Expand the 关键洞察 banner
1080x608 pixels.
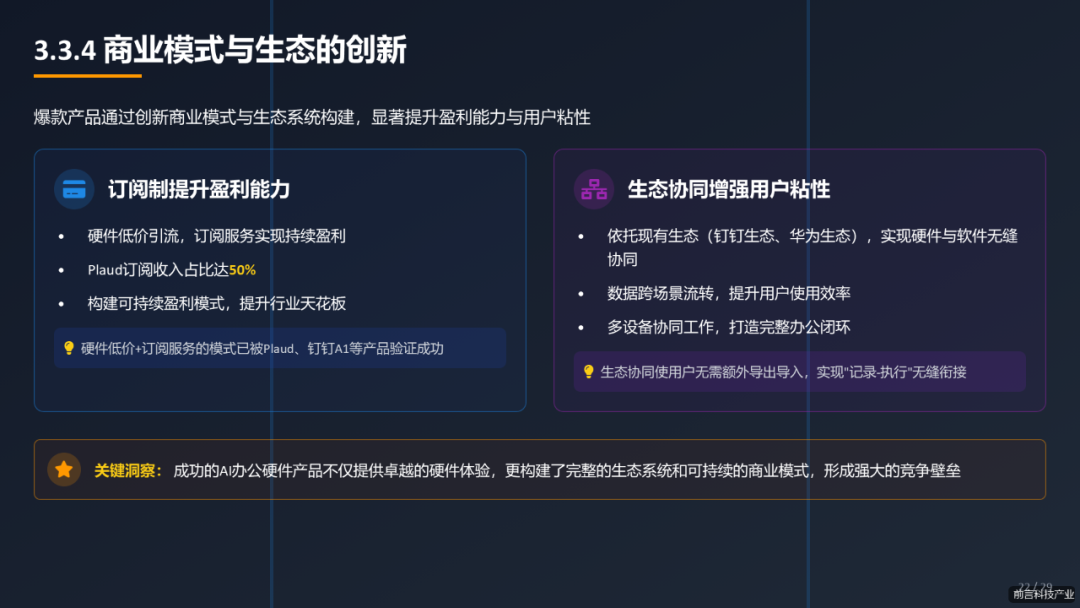coord(540,469)
